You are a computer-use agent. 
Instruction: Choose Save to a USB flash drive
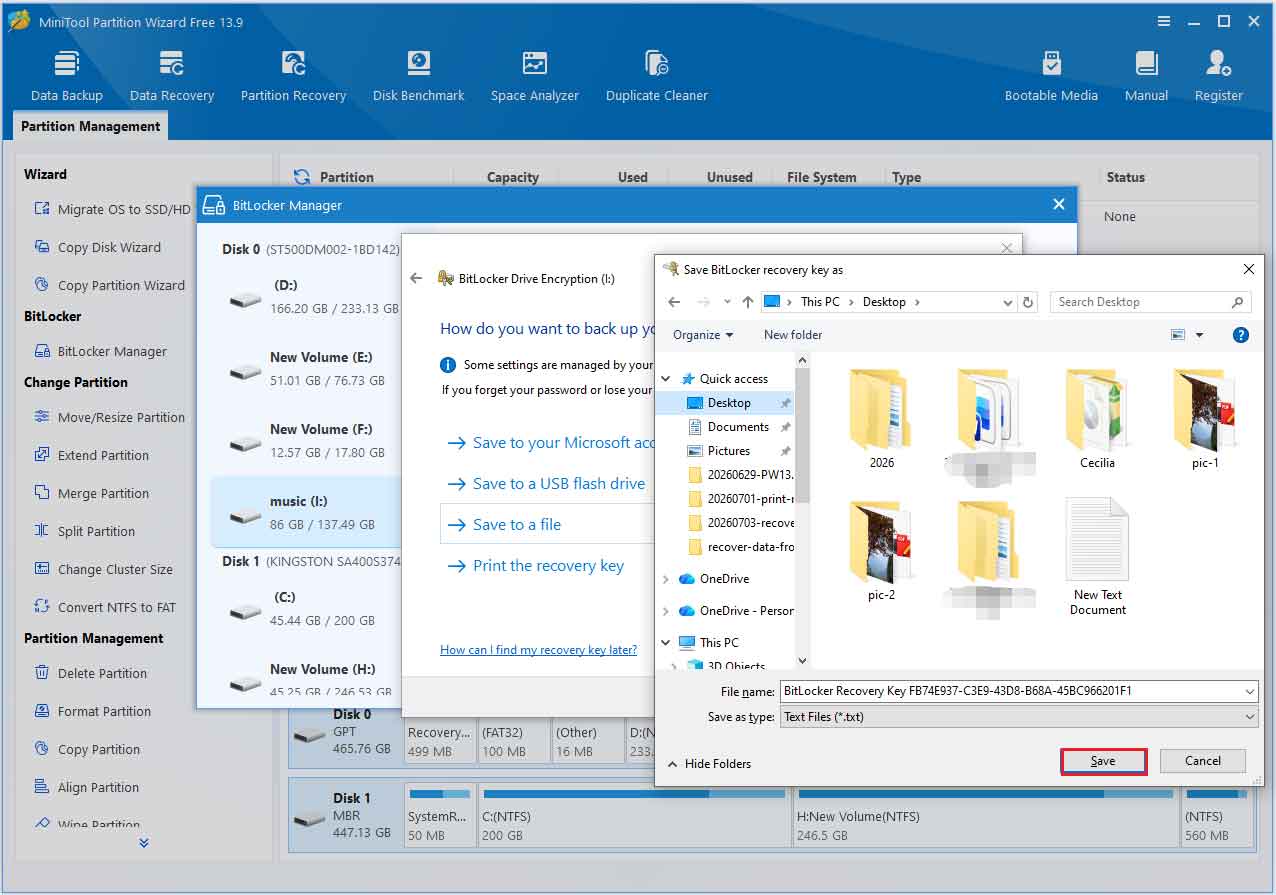pyautogui.click(x=547, y=484)
